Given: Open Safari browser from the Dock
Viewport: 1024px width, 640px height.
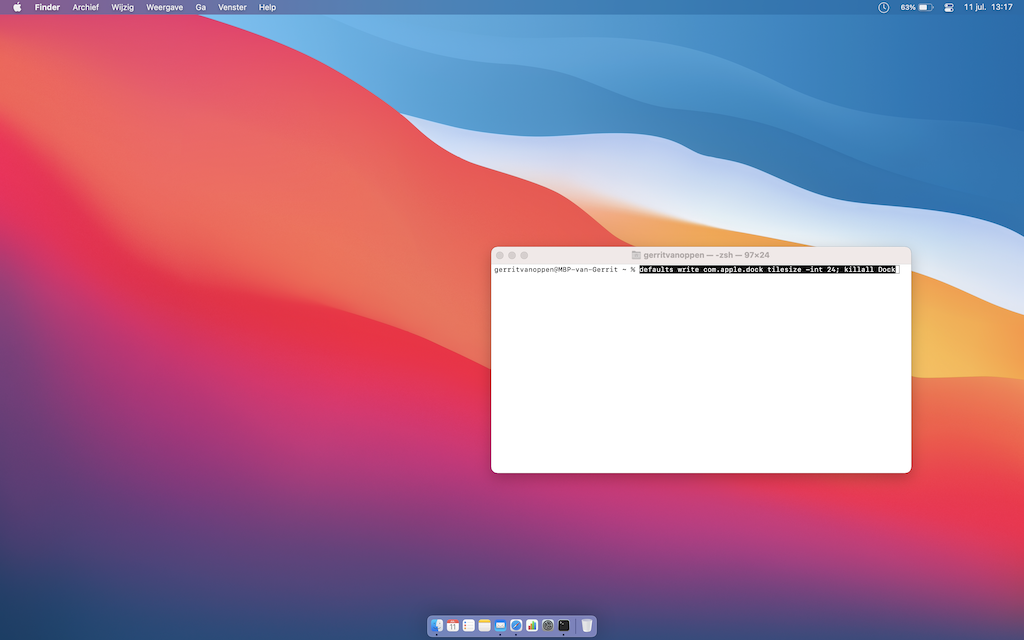Looking at the screenshot, I should [516, 626].
